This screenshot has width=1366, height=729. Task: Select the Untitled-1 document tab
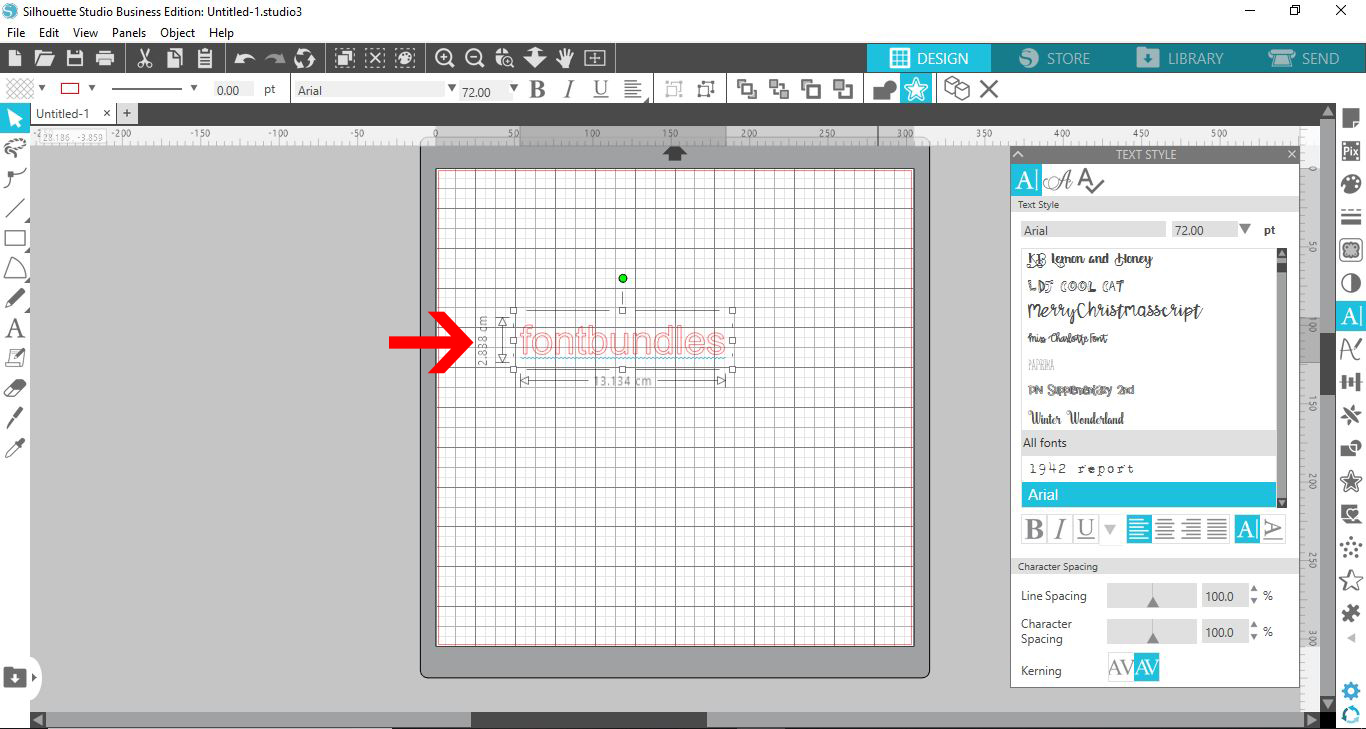pyautogui.click(x=62, y=114)
